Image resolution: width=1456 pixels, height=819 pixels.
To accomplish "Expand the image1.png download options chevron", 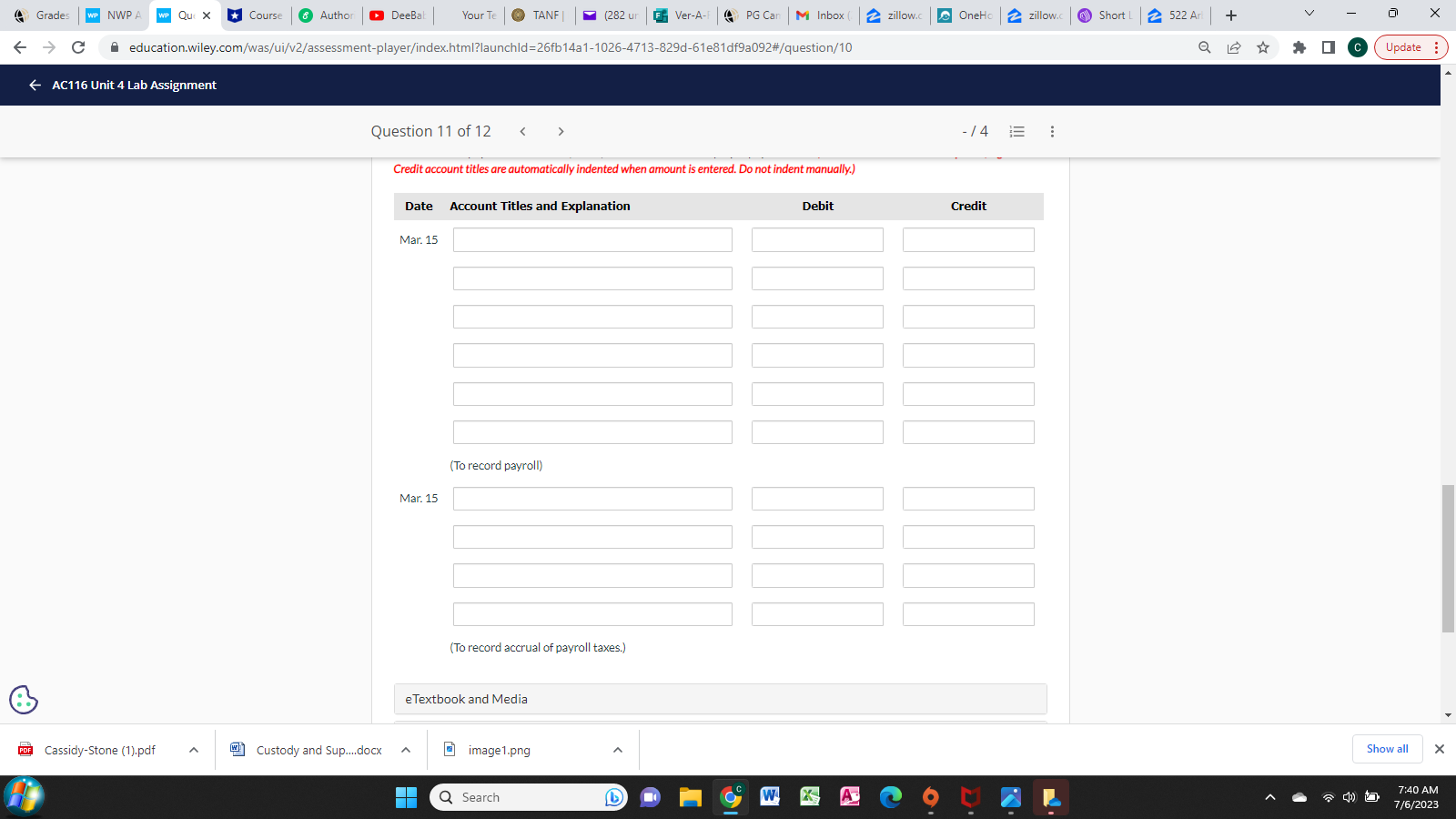I will coord(617,749).
